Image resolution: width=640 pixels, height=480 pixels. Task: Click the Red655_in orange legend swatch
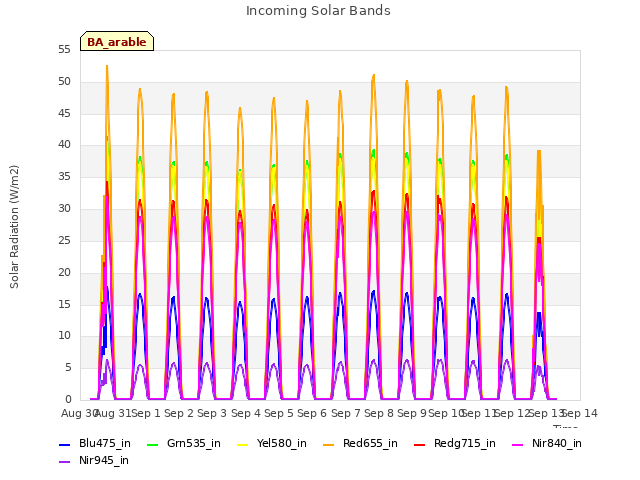point(329,444)
